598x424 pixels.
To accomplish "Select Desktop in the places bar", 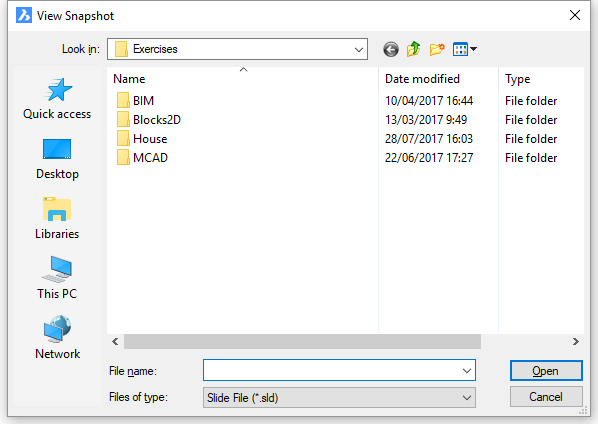I will [57, 159].
